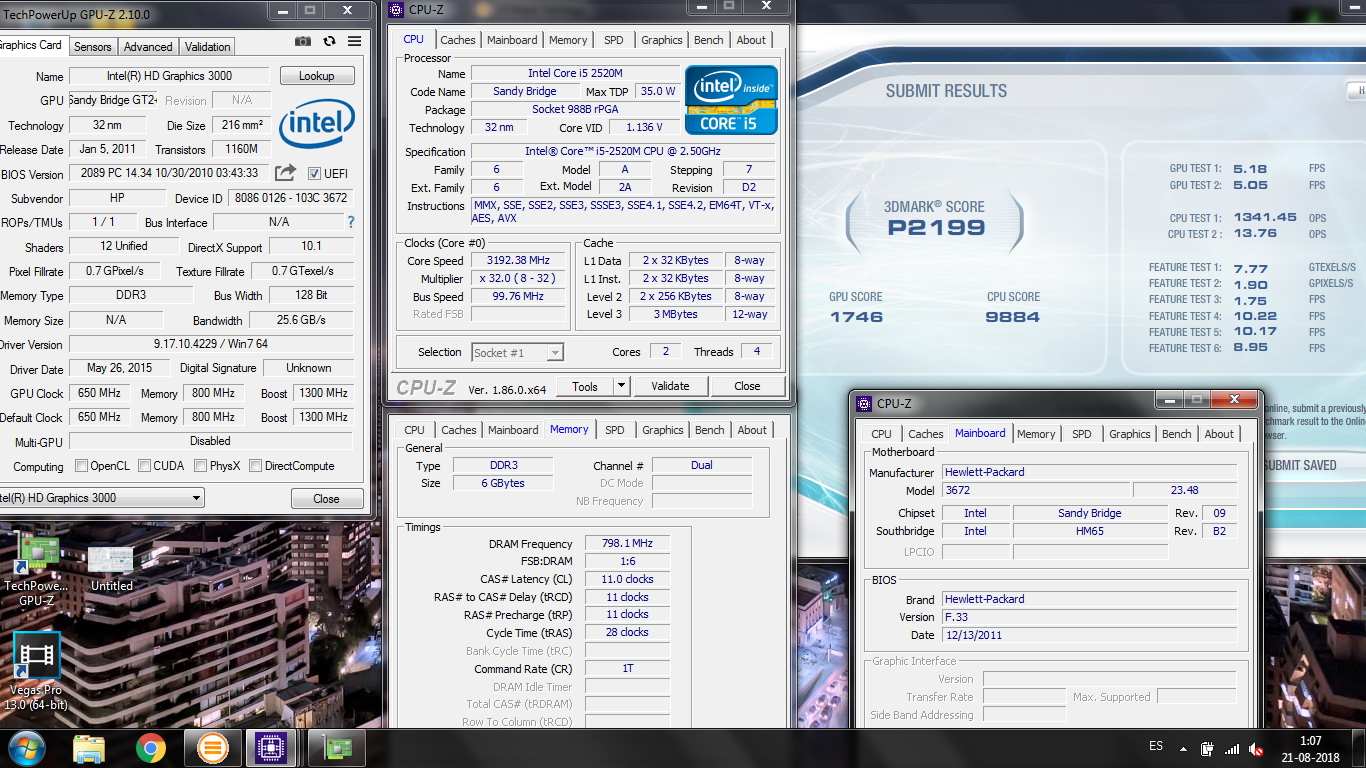Click the DRAM Frequency value 798.1 MHz
Screen dimensions: 1366x768
coord(627,543)
